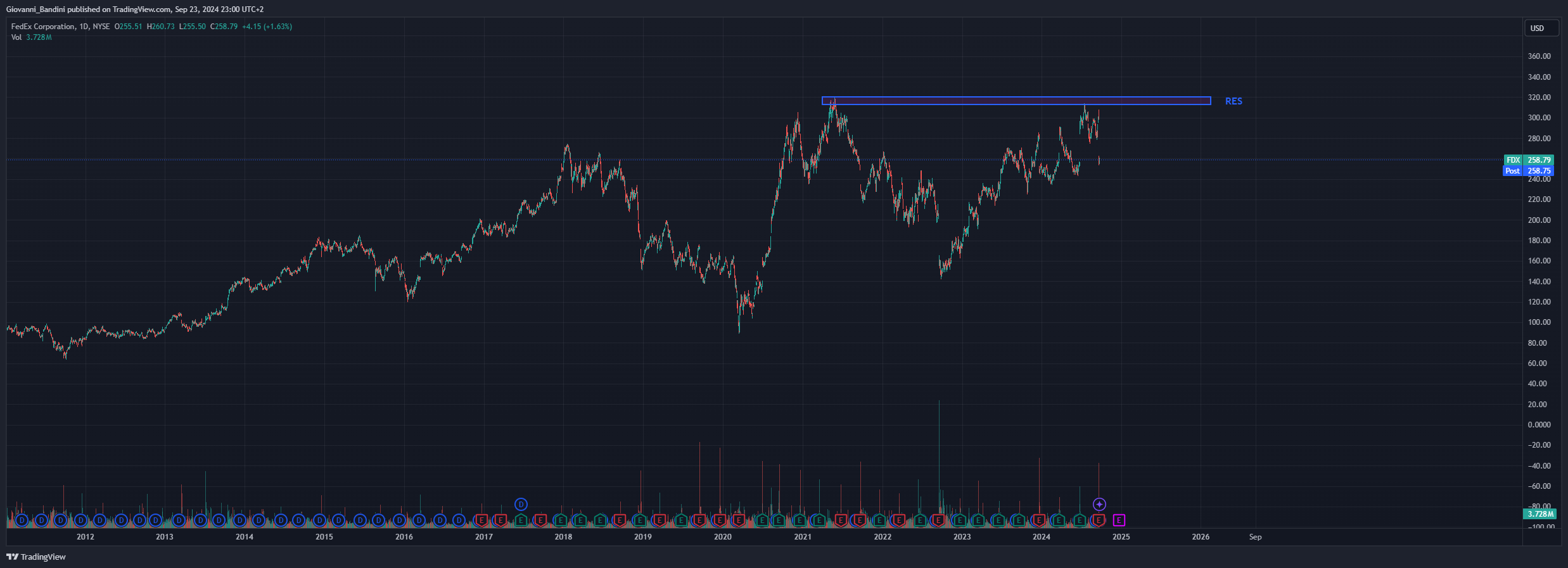Click the 2015 label on time axis
Image resolution: width=1568 pixels, height=568 pixels.
click(324, 537)
